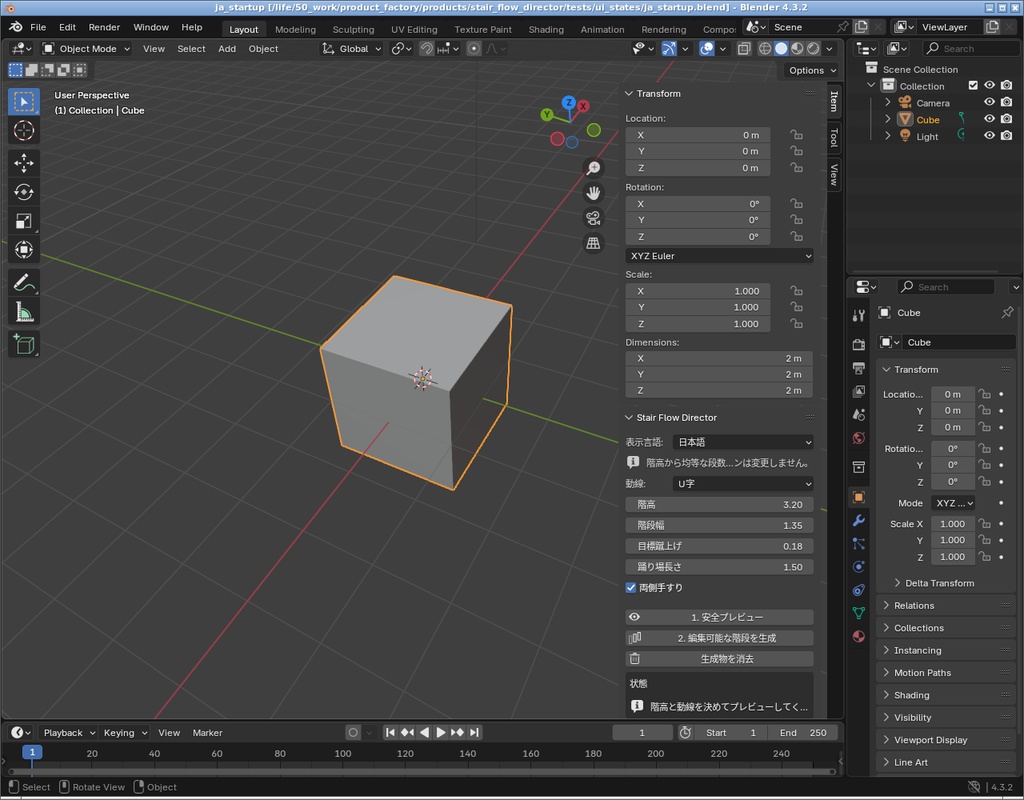
Task: Click the Blender logo menu icon
Action: coord(16,27)
